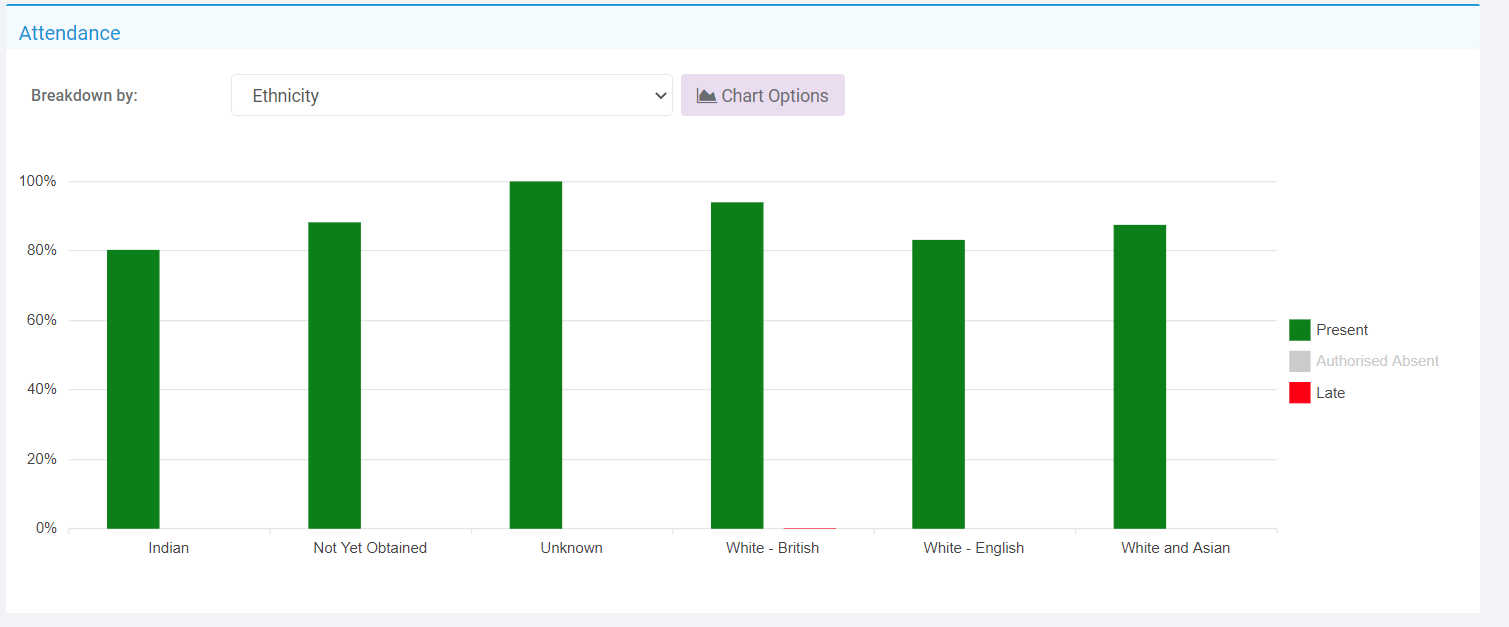Click the Attendance panel header
The image size is (1509, 627).
(69, 33)
